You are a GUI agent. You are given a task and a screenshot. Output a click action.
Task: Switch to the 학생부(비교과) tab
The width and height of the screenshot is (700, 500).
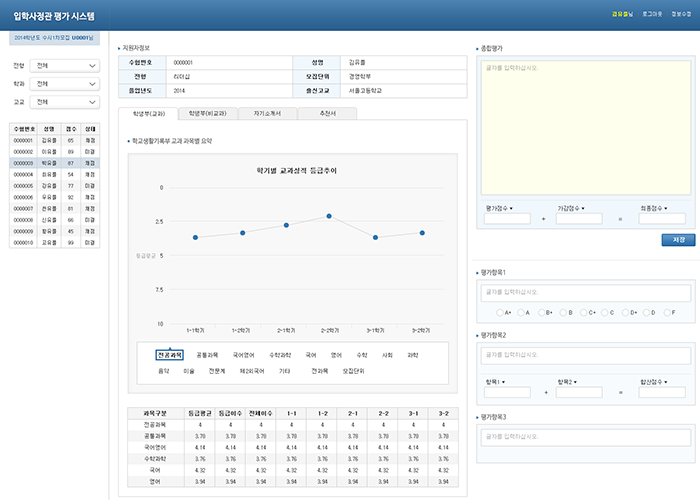tap(208, 113)
